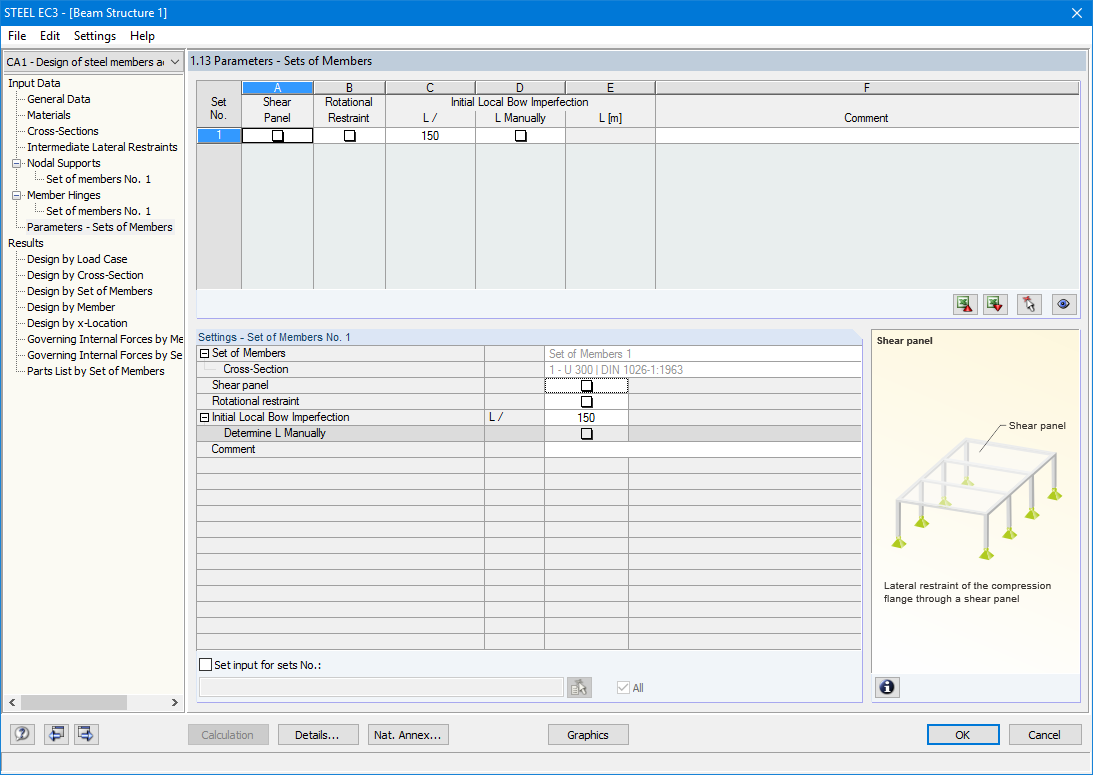This screenshot has width=1093, height=775.
Task: Close the STEEL EC3 window
Action: [1077, 13]
